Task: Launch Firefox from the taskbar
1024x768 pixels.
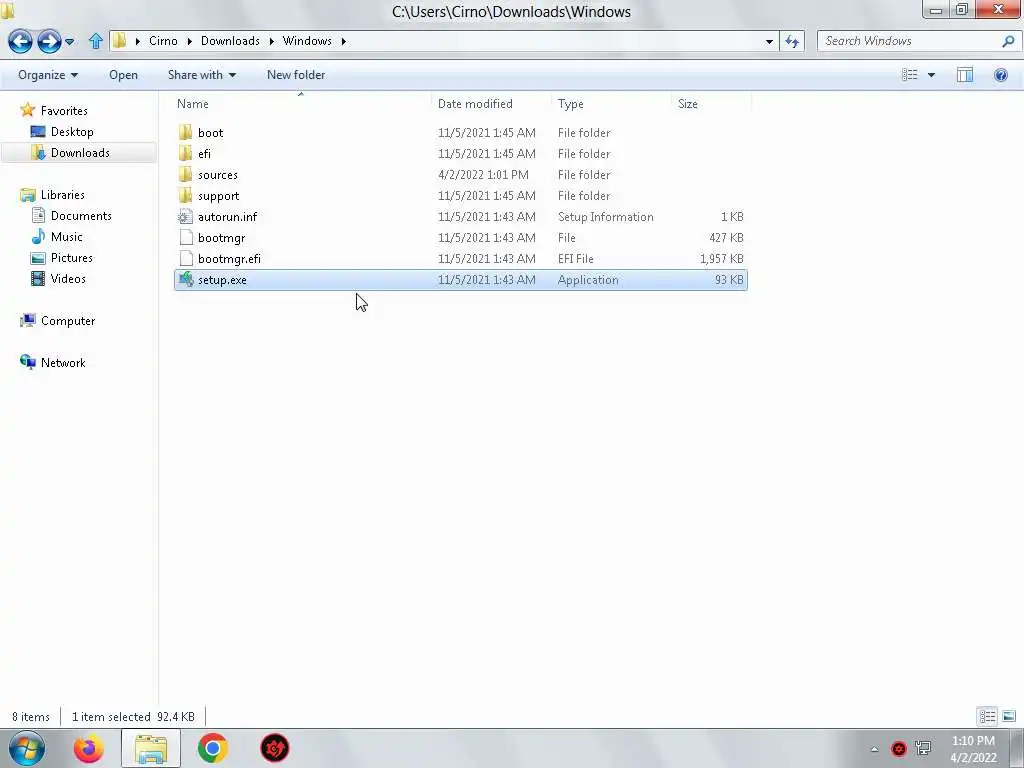Action: tap(88, 748)
